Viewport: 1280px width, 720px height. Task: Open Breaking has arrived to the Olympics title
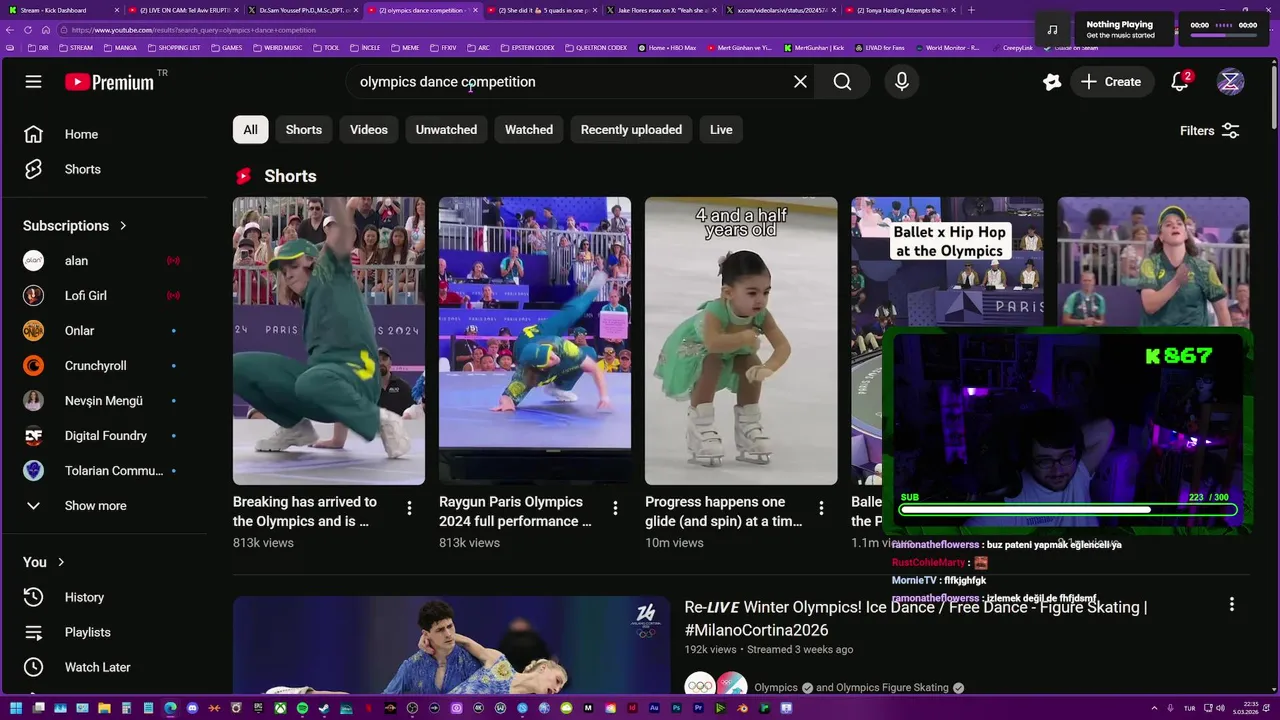(305, 511)
